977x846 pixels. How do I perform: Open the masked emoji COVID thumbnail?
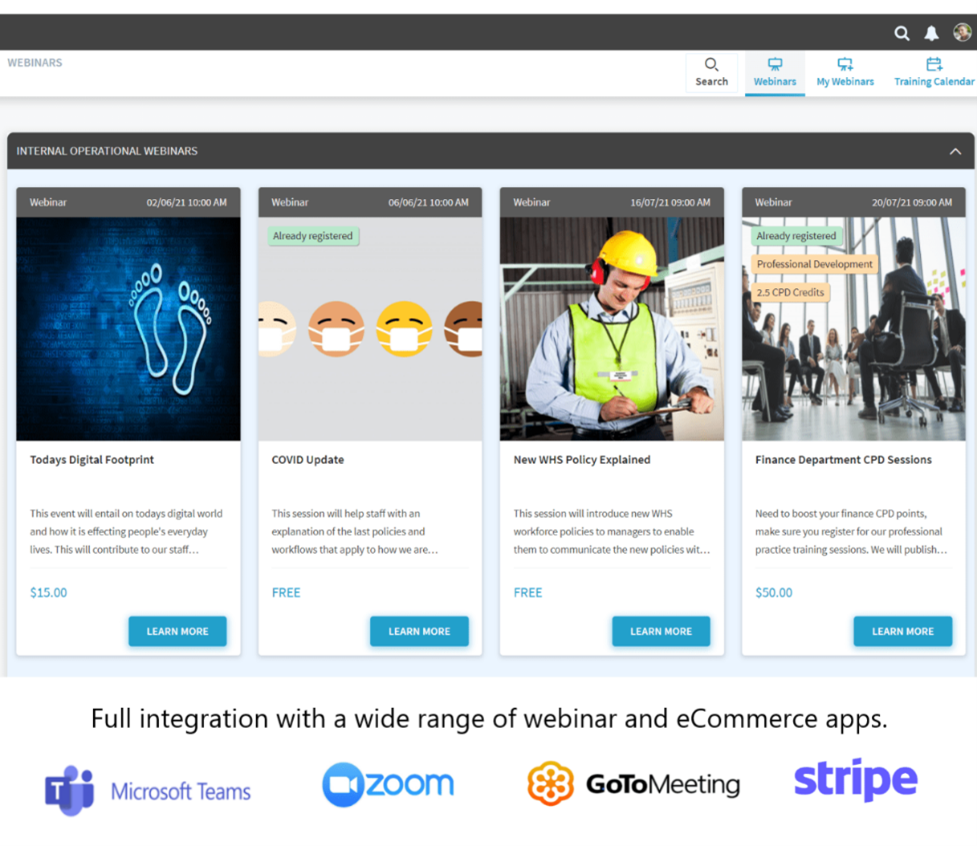click(370, 329)
